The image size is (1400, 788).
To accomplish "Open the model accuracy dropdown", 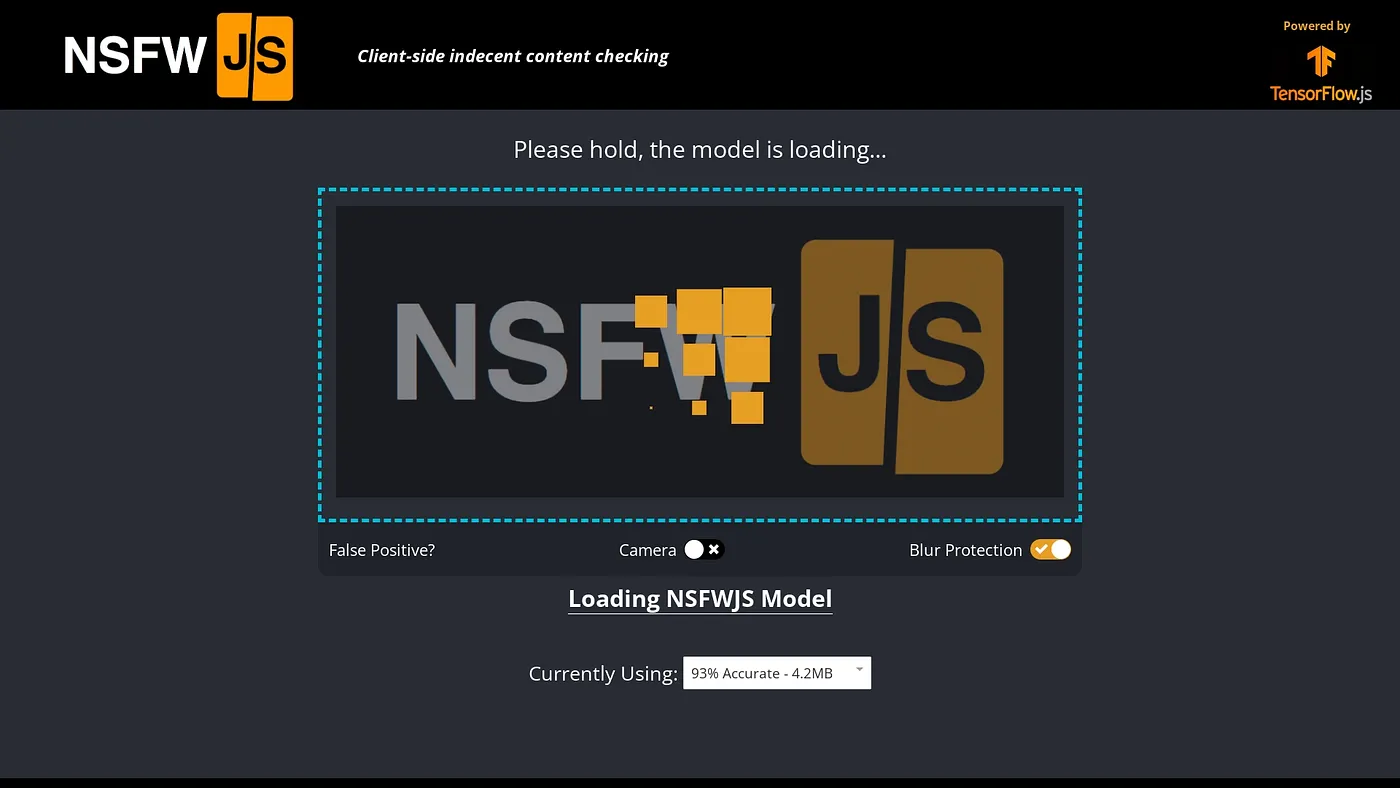I will (x=777, y=673).
